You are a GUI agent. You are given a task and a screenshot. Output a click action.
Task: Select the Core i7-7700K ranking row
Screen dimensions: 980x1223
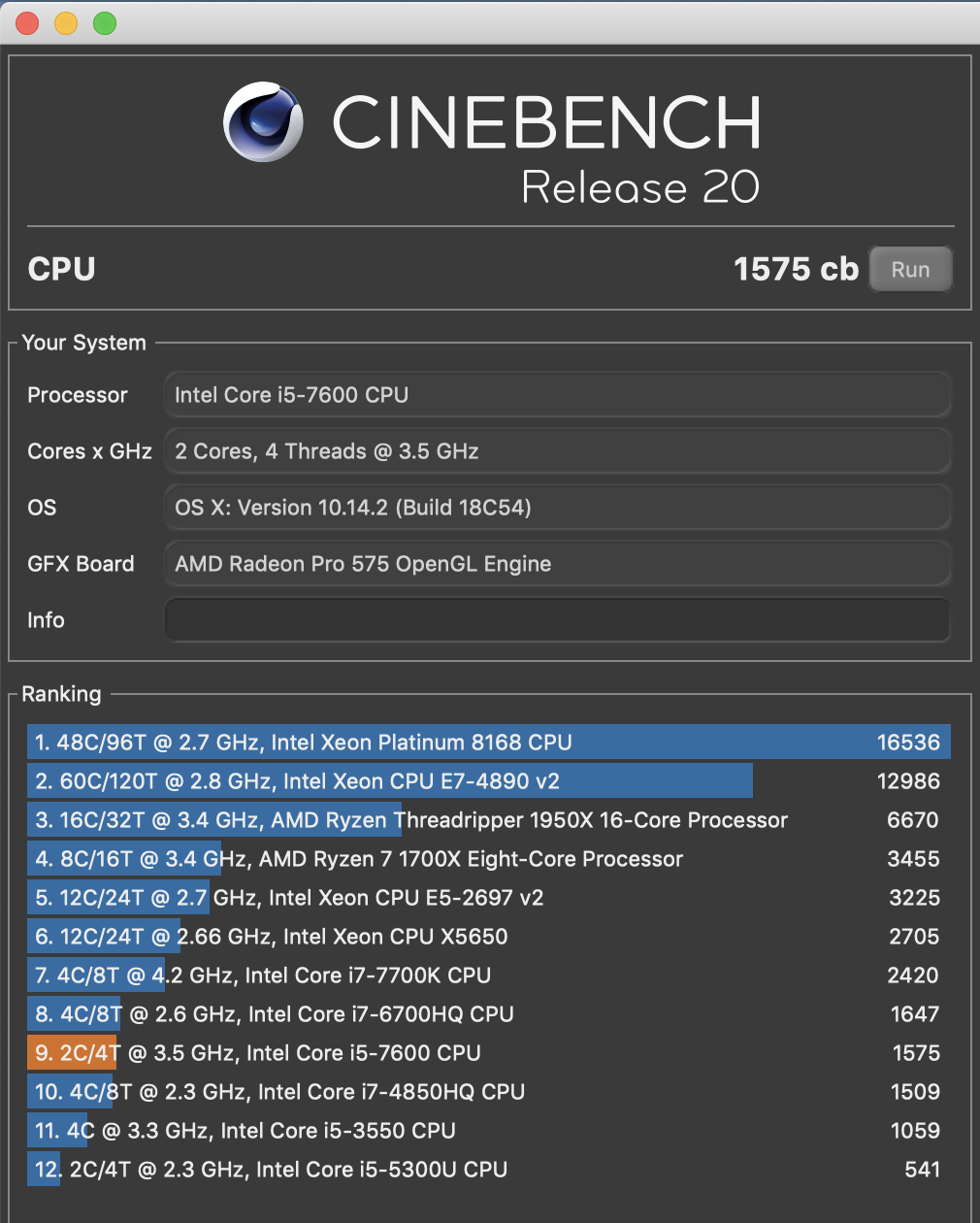[x=488, y=975]
